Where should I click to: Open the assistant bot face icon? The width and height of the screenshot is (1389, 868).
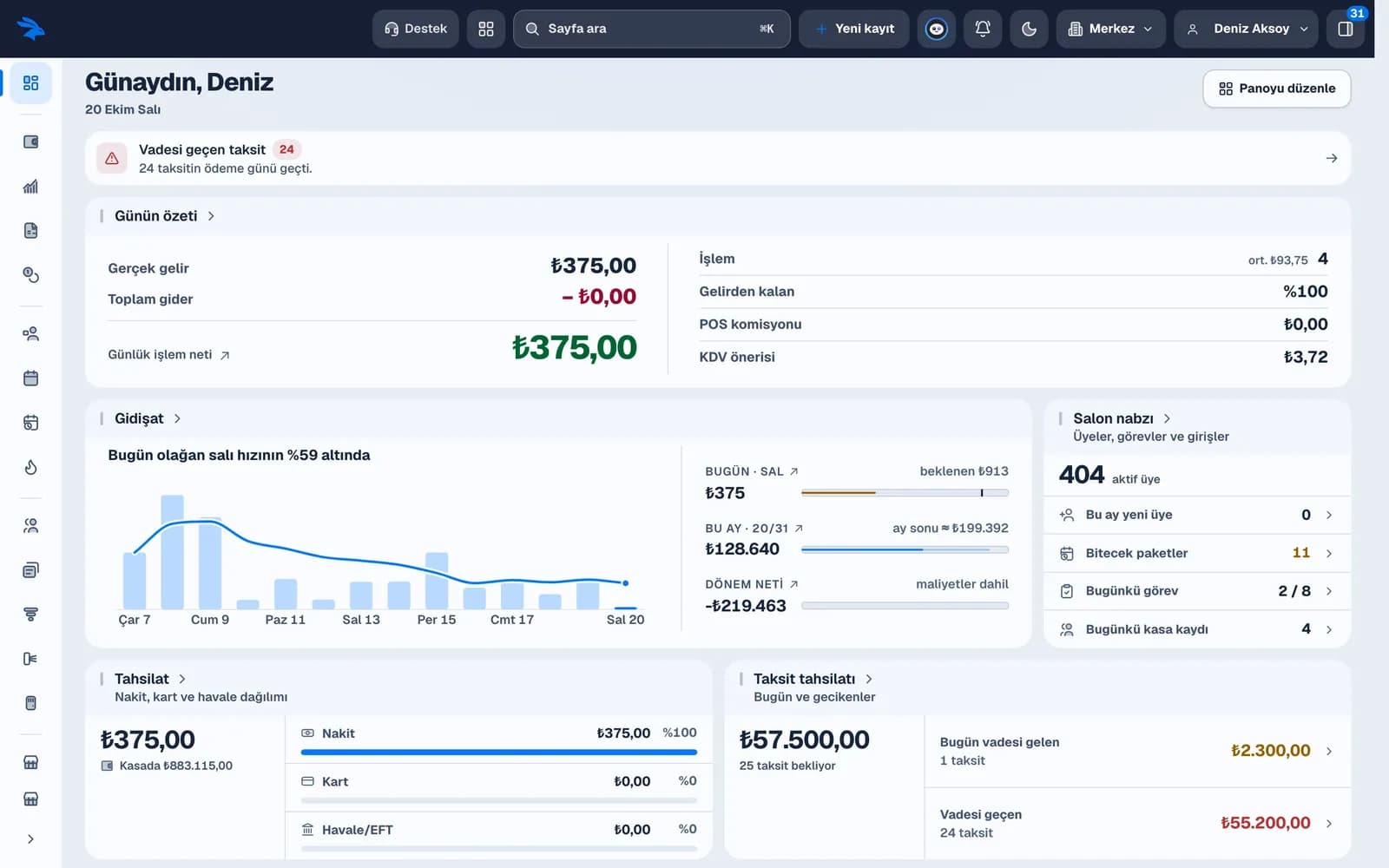click(936, 29)
